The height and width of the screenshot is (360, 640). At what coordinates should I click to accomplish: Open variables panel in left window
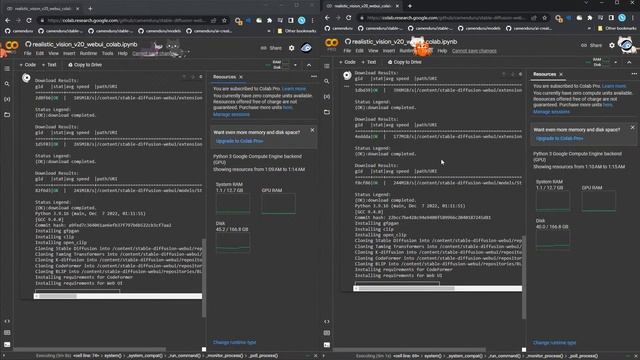7,99
